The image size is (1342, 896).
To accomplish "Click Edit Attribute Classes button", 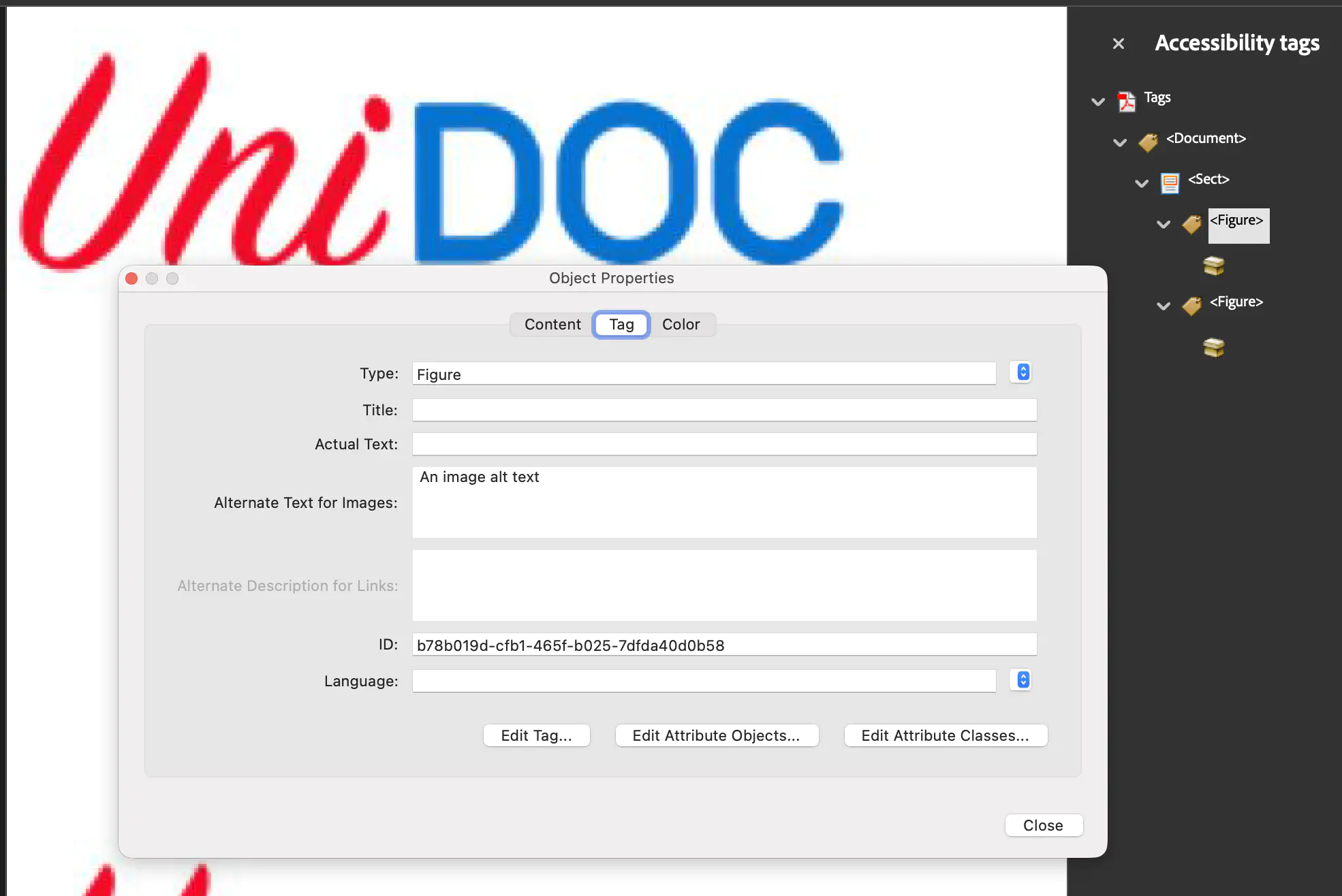I will click(x=945, y=735).
